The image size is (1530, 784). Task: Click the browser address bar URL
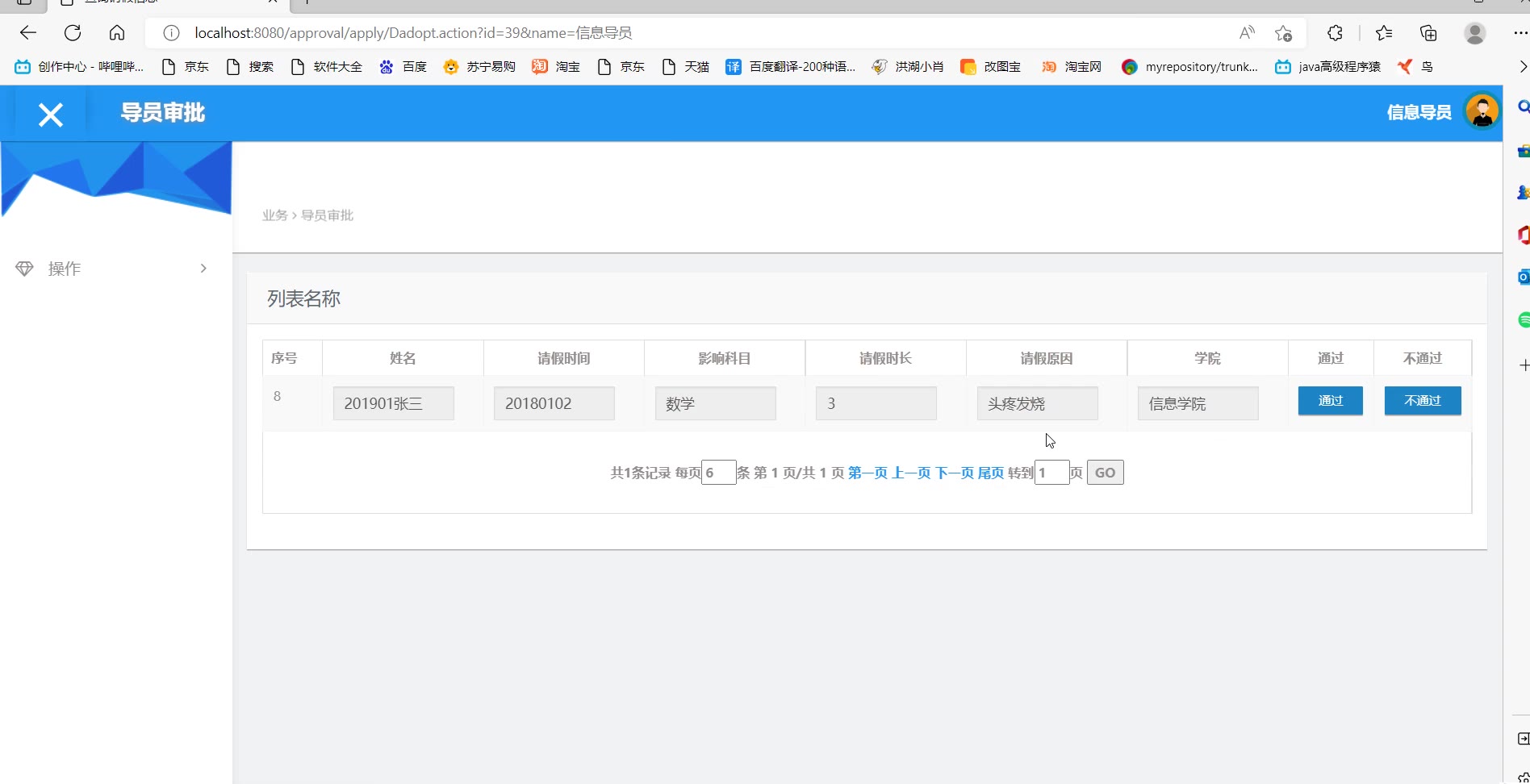[413, 33]
